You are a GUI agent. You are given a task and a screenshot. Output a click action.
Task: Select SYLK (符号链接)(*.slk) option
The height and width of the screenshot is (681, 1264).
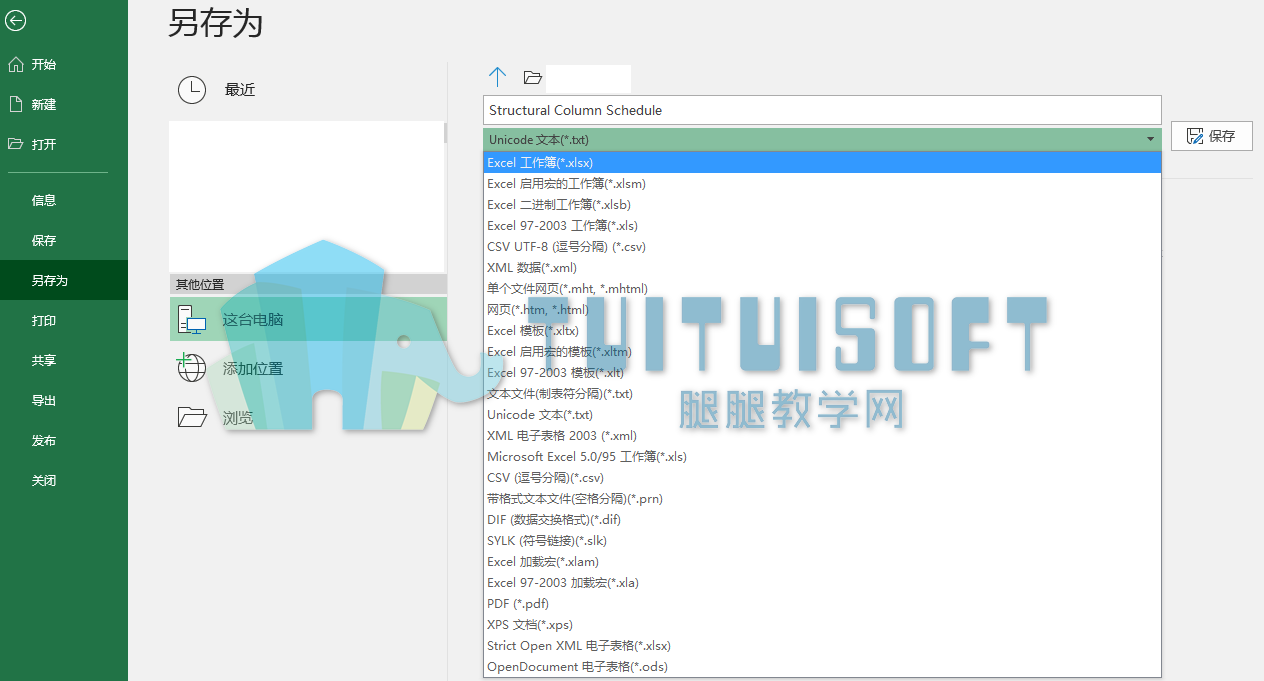(x=822, y=540)
